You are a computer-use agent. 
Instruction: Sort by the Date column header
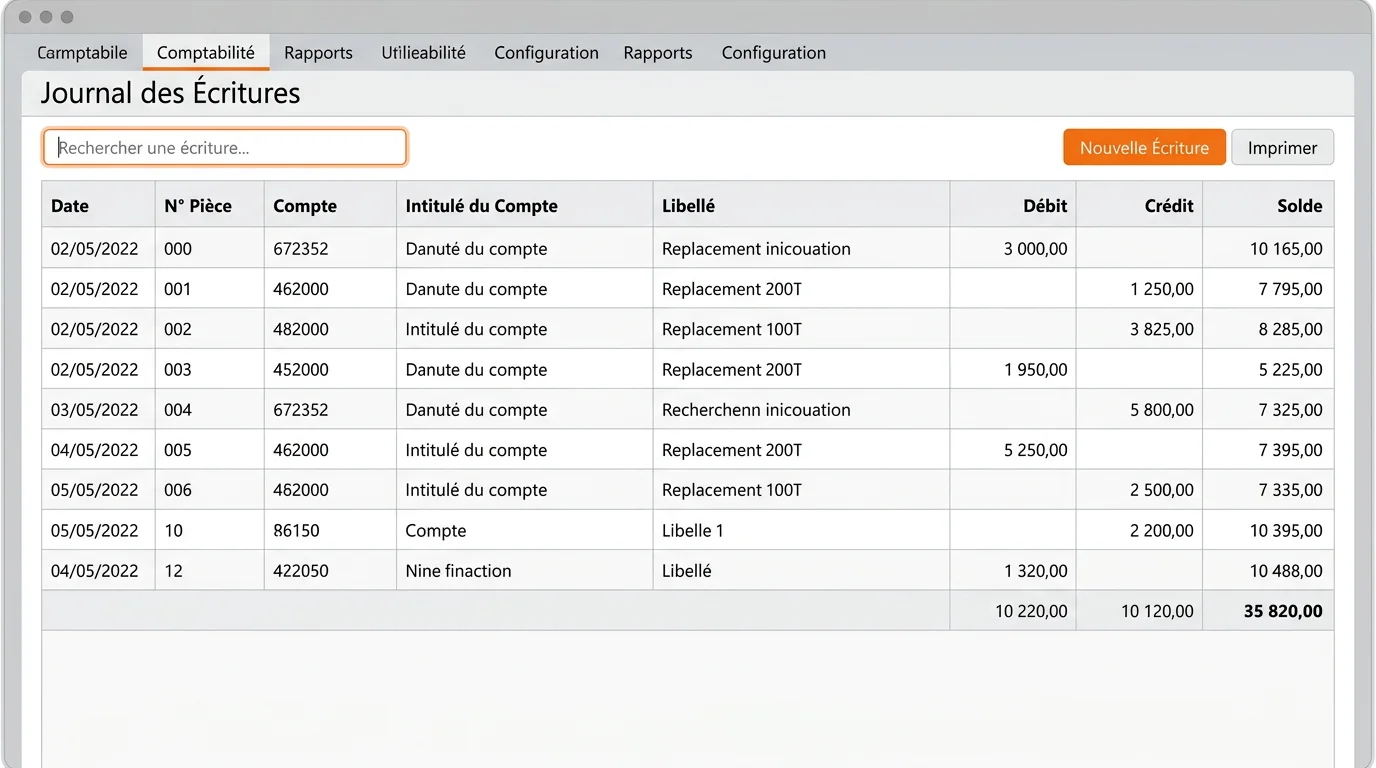(x=98, y=205)
